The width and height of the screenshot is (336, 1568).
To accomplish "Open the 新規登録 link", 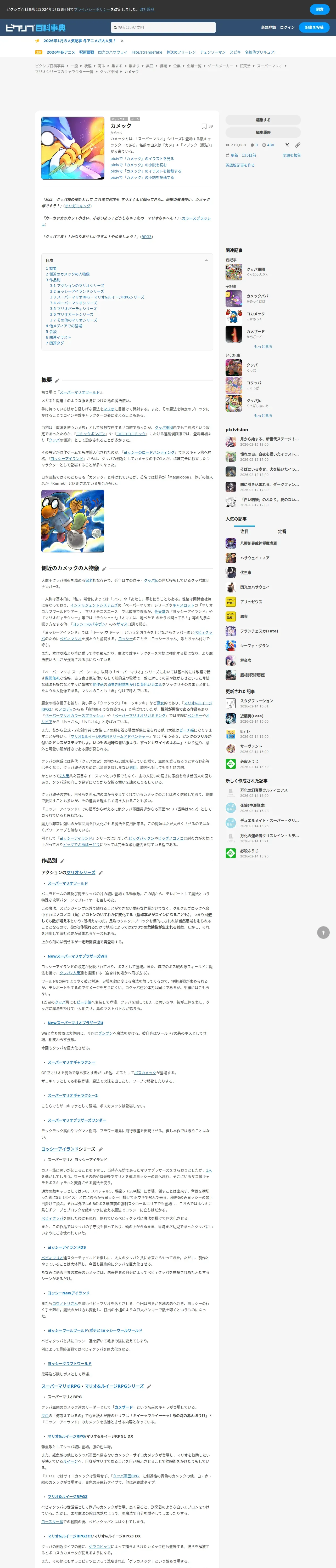I will pos(268,27).
